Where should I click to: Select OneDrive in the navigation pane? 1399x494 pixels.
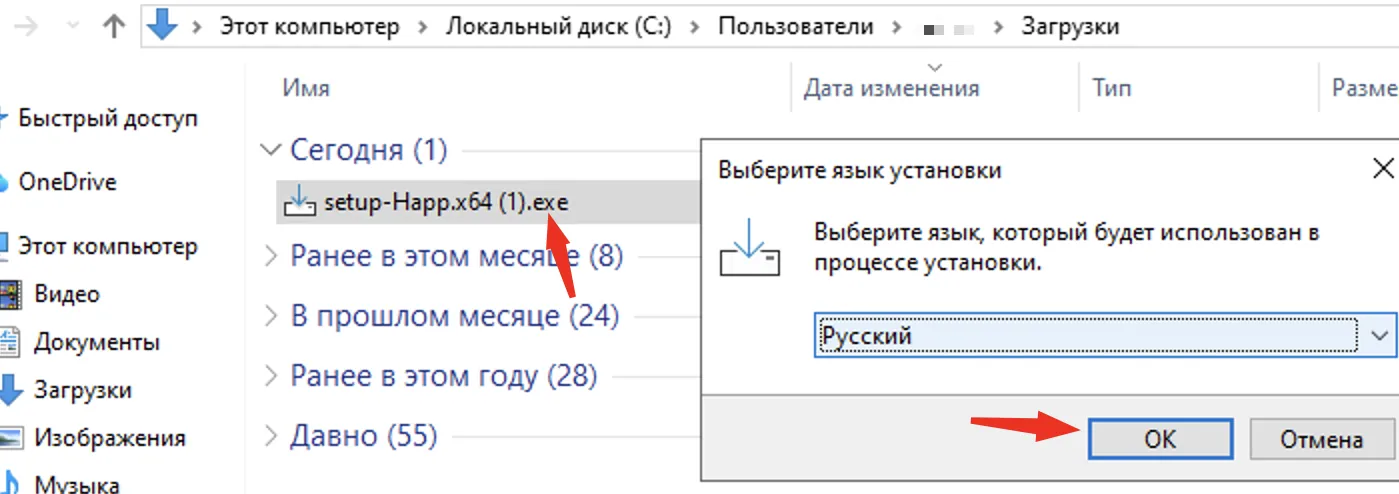click(x=67, y=182)
